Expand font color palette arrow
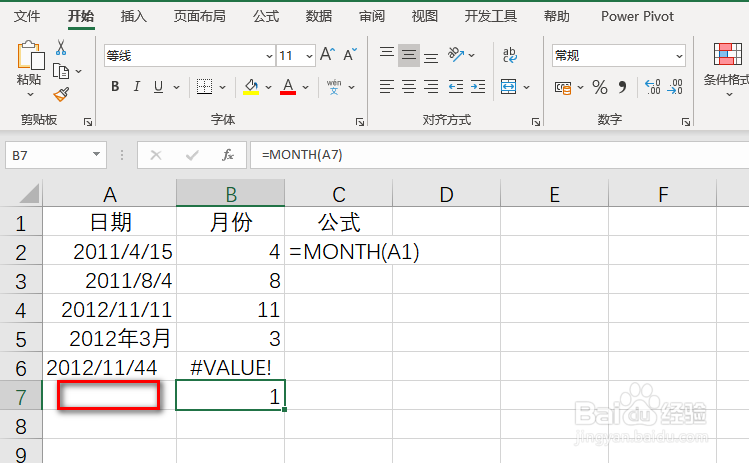Image resolution: width=749 pixels, height=463 pixels. pyautogui.click(x=306, y=87)
